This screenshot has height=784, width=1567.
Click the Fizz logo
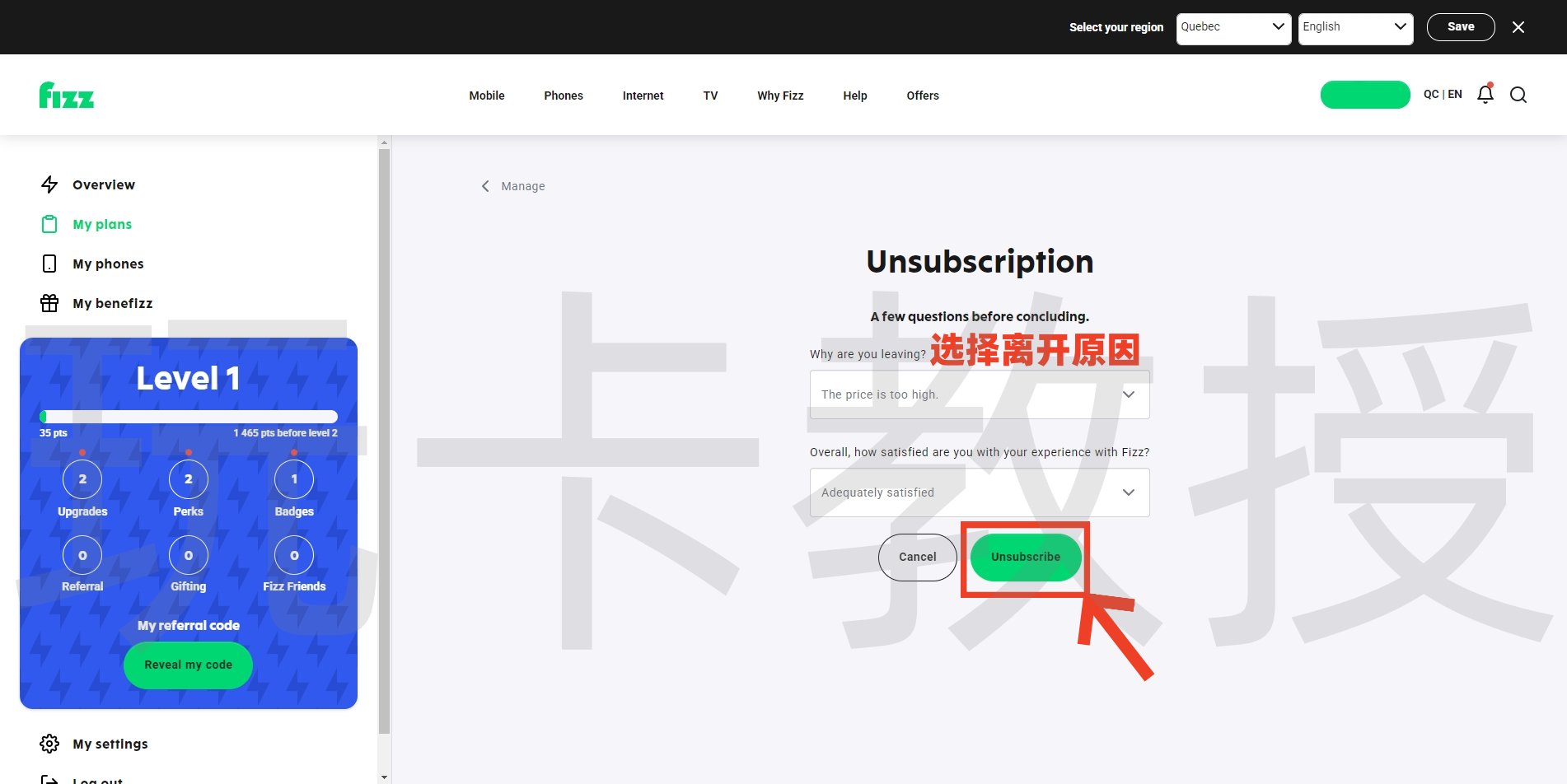(x=66, y=95)
